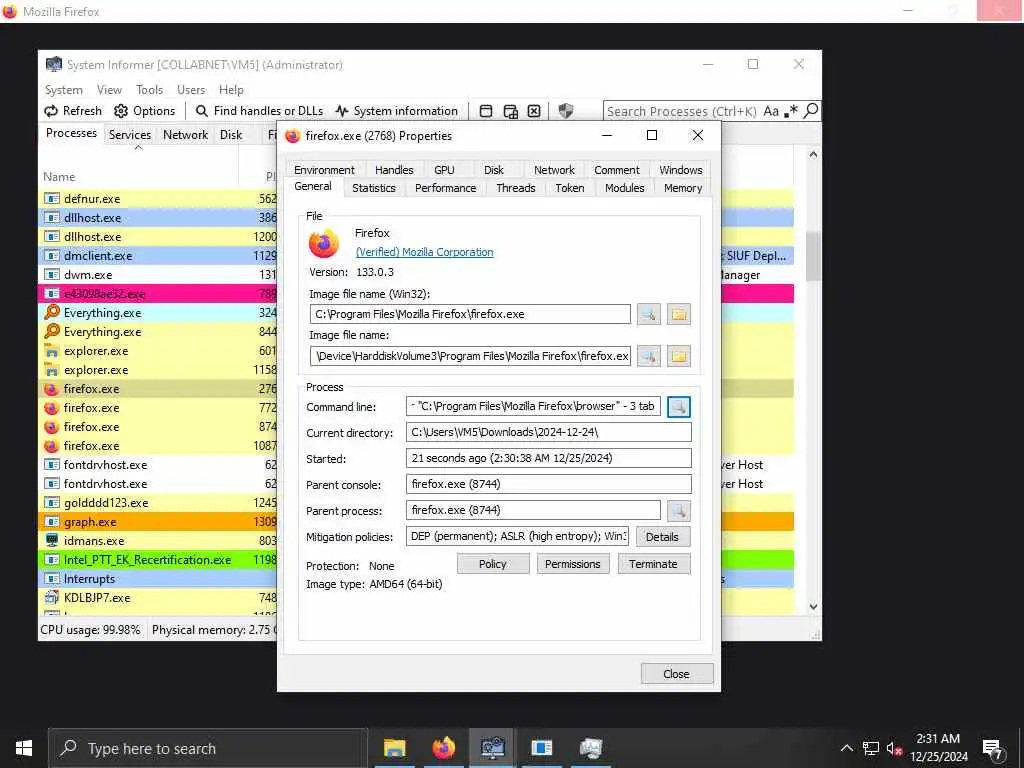Click the Terminate button
This screenshot has width=1024, height=768.
pos(653,564)
